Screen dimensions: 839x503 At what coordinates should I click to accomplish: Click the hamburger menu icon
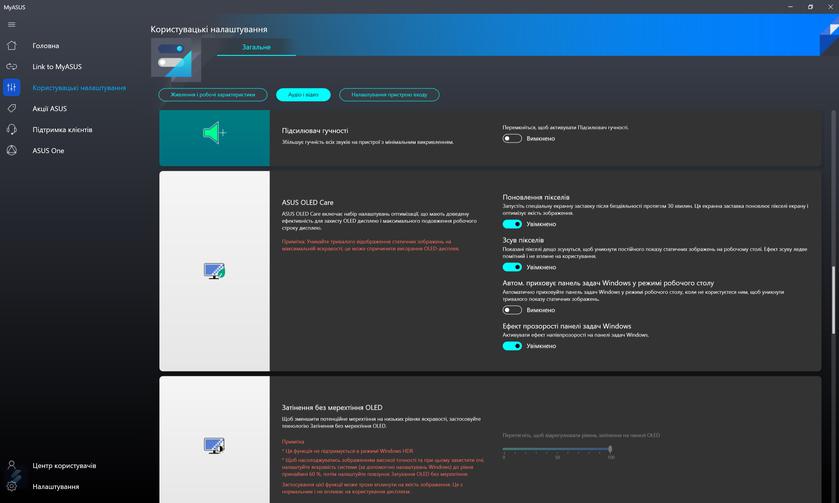click(x=12, y=24)
